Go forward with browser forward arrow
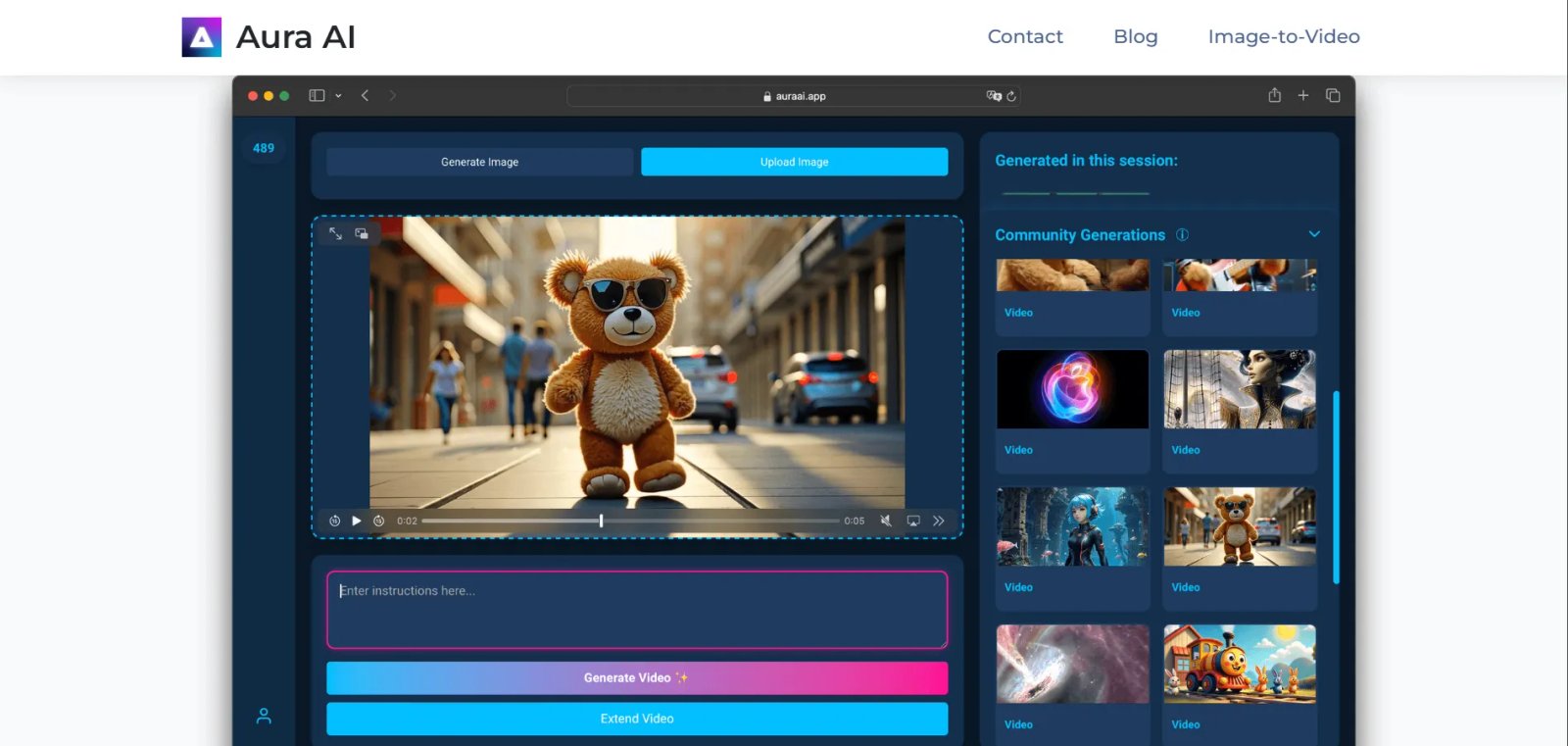 coord(393,95)
